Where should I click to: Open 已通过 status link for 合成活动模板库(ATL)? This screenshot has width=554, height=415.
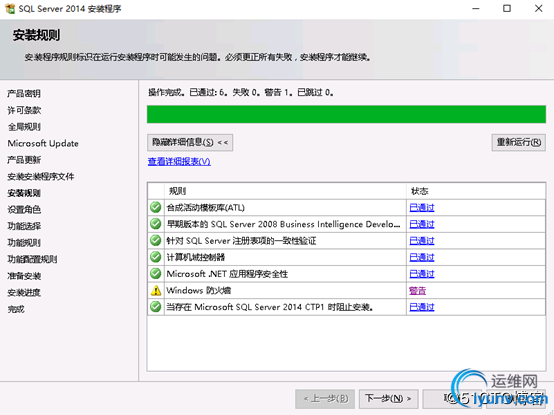click(x=422, y=208)
